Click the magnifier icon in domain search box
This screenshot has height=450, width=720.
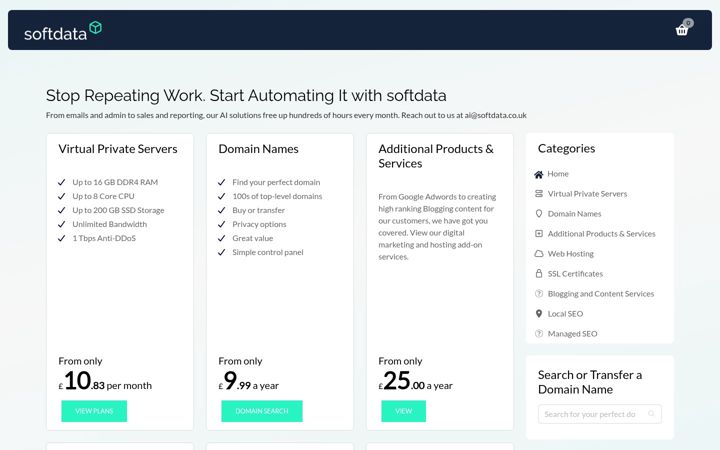651,414
